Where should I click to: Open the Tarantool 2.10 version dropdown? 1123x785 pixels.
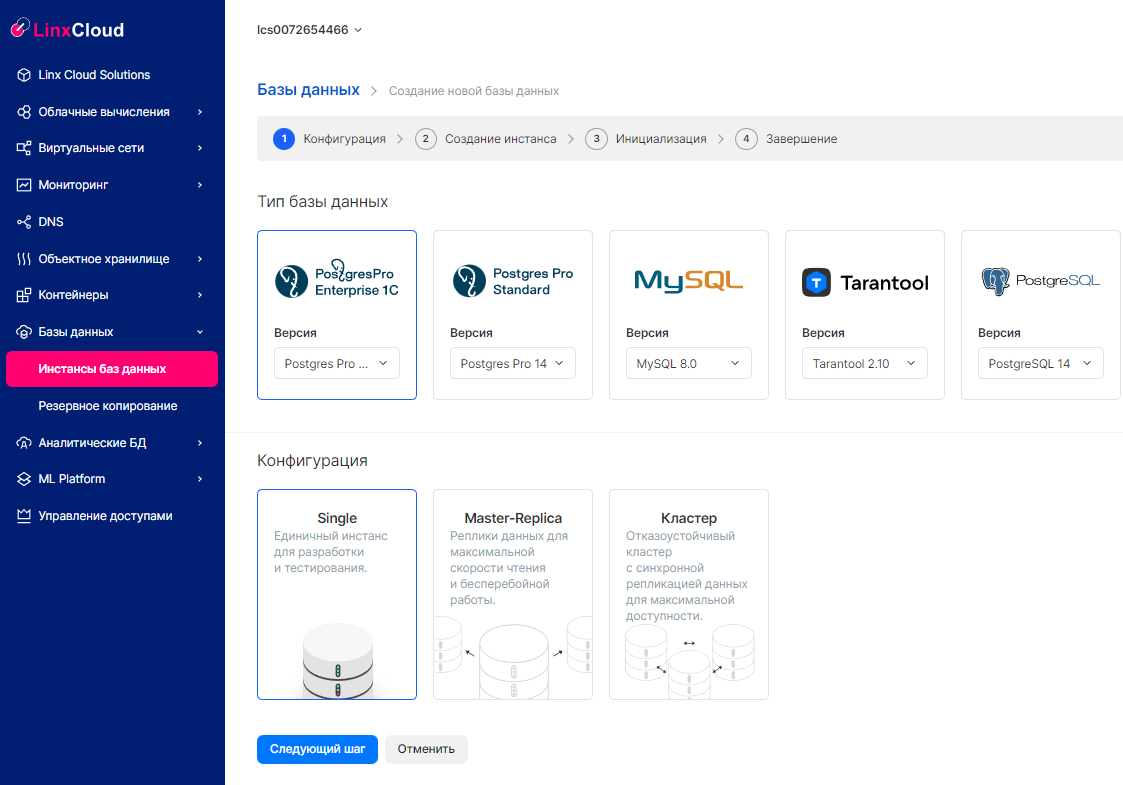[x=864, y=363]
